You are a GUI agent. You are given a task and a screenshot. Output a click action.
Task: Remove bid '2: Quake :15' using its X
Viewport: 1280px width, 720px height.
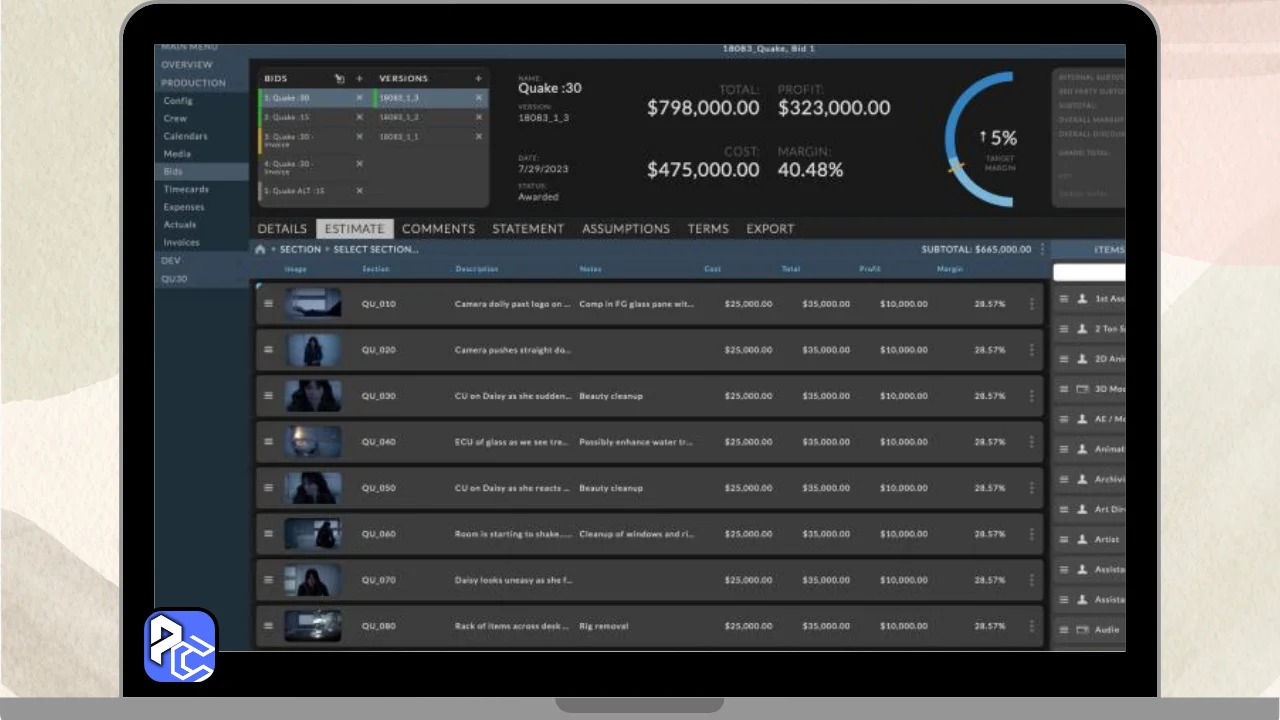pos(360,117)
